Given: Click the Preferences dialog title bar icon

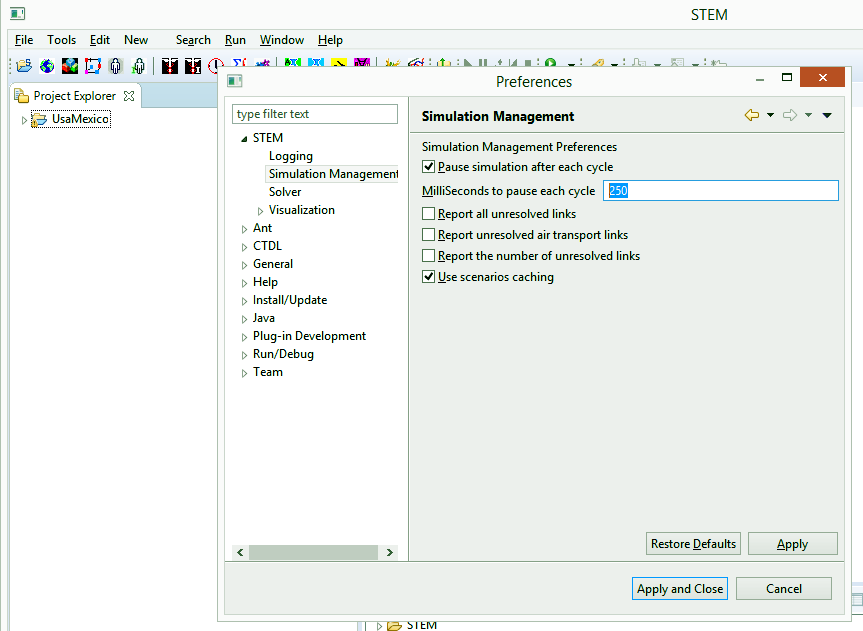Looking at the screenshot, I should pos(235,81).
